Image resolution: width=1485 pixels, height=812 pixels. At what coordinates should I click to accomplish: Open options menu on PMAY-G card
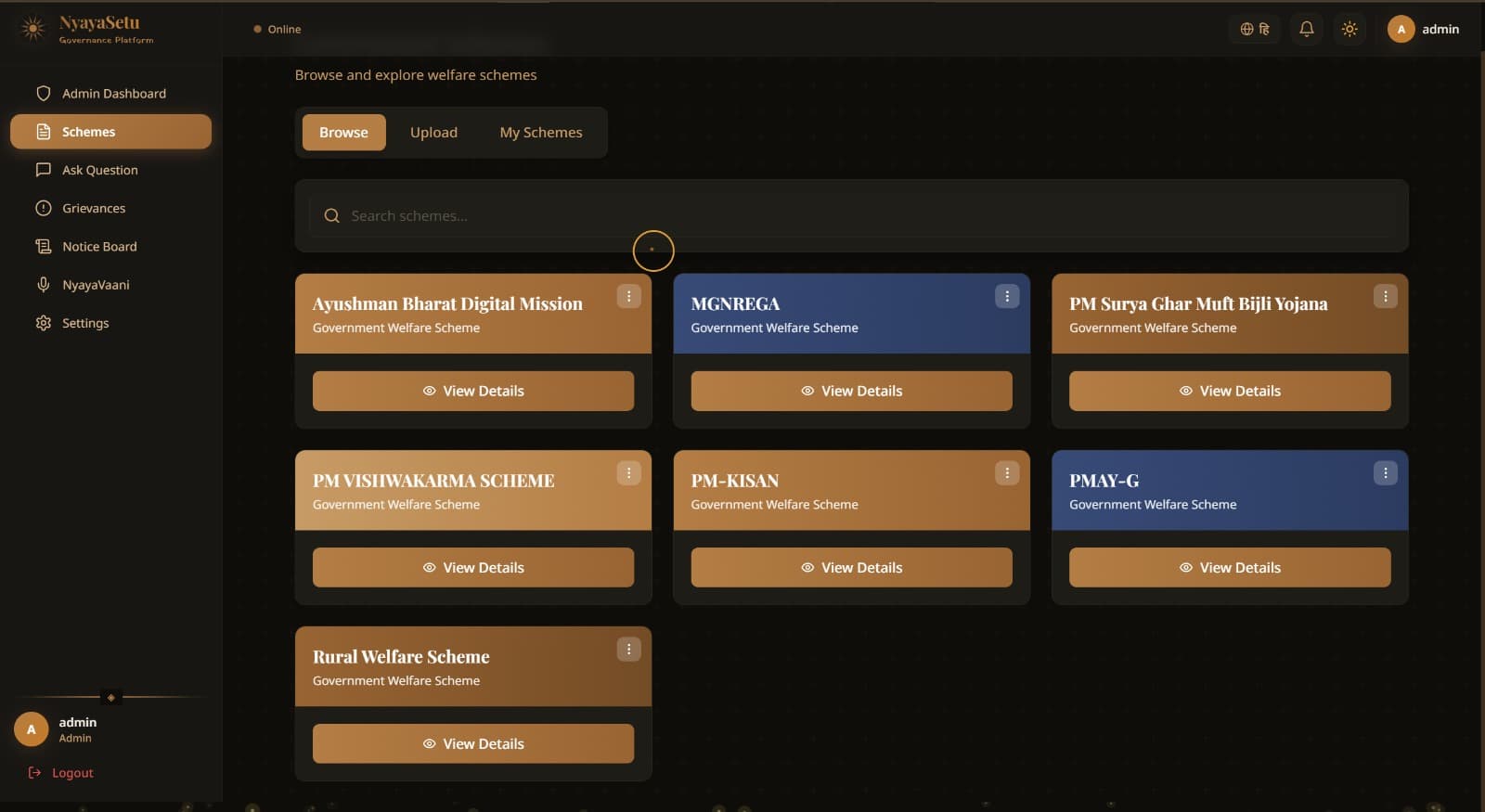click(x=1385, y=473)
